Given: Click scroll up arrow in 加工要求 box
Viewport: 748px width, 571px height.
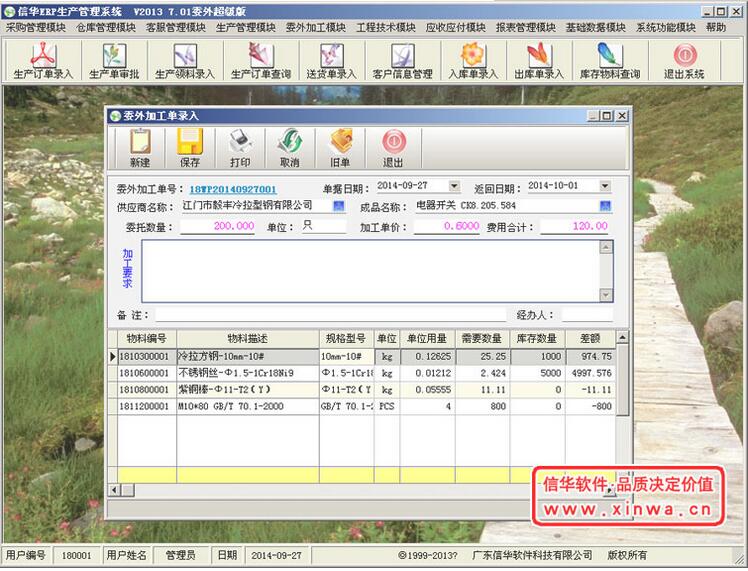Looking at the screenshot, I should point(606,247).
